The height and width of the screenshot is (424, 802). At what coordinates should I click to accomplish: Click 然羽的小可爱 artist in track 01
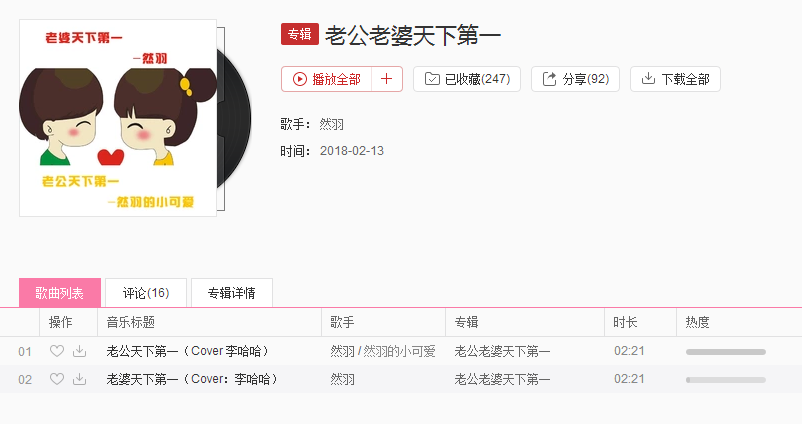399,351
